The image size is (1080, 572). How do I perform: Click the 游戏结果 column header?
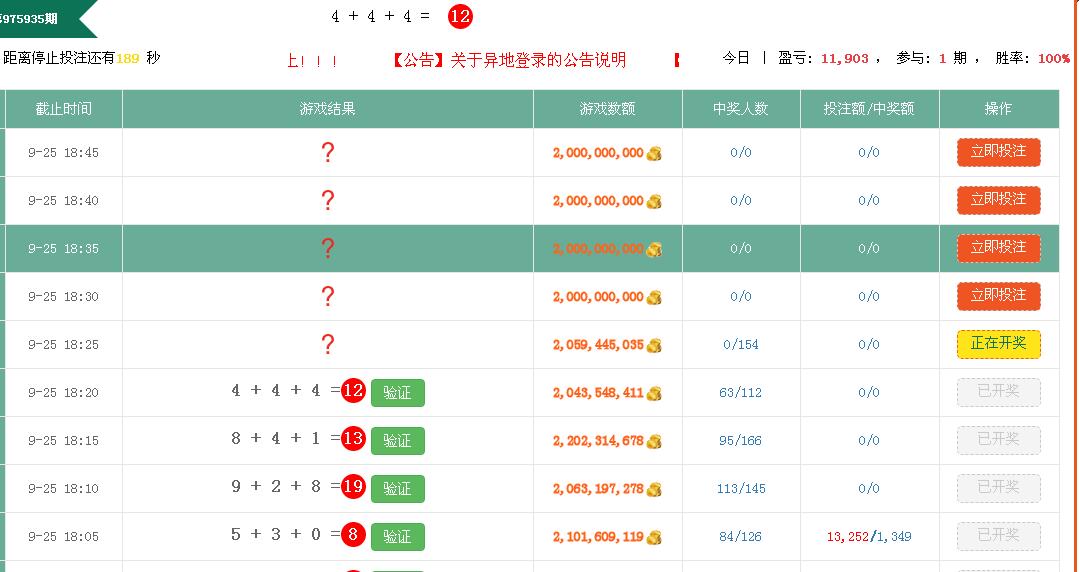(x=327, y=109)
